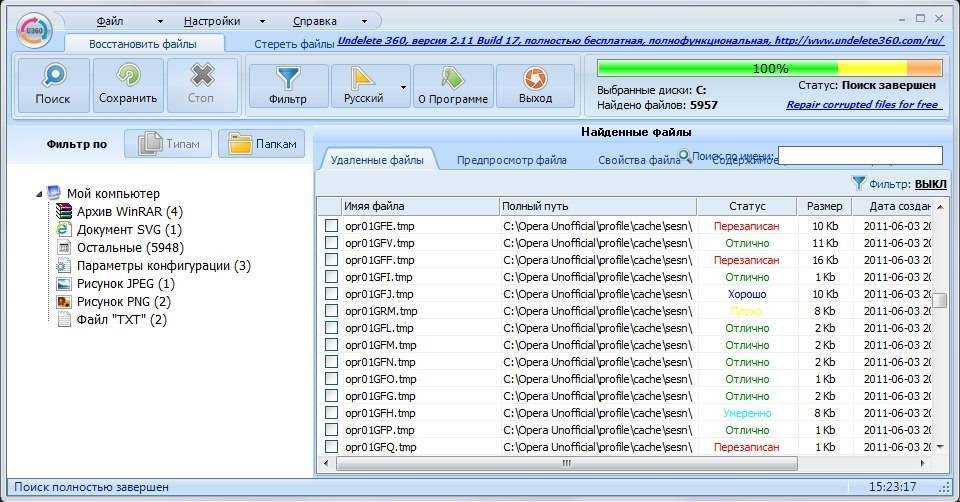
Task: Open the dropdown arrow next to Справка
Action: pyautogui.click(x=364, y=21)
